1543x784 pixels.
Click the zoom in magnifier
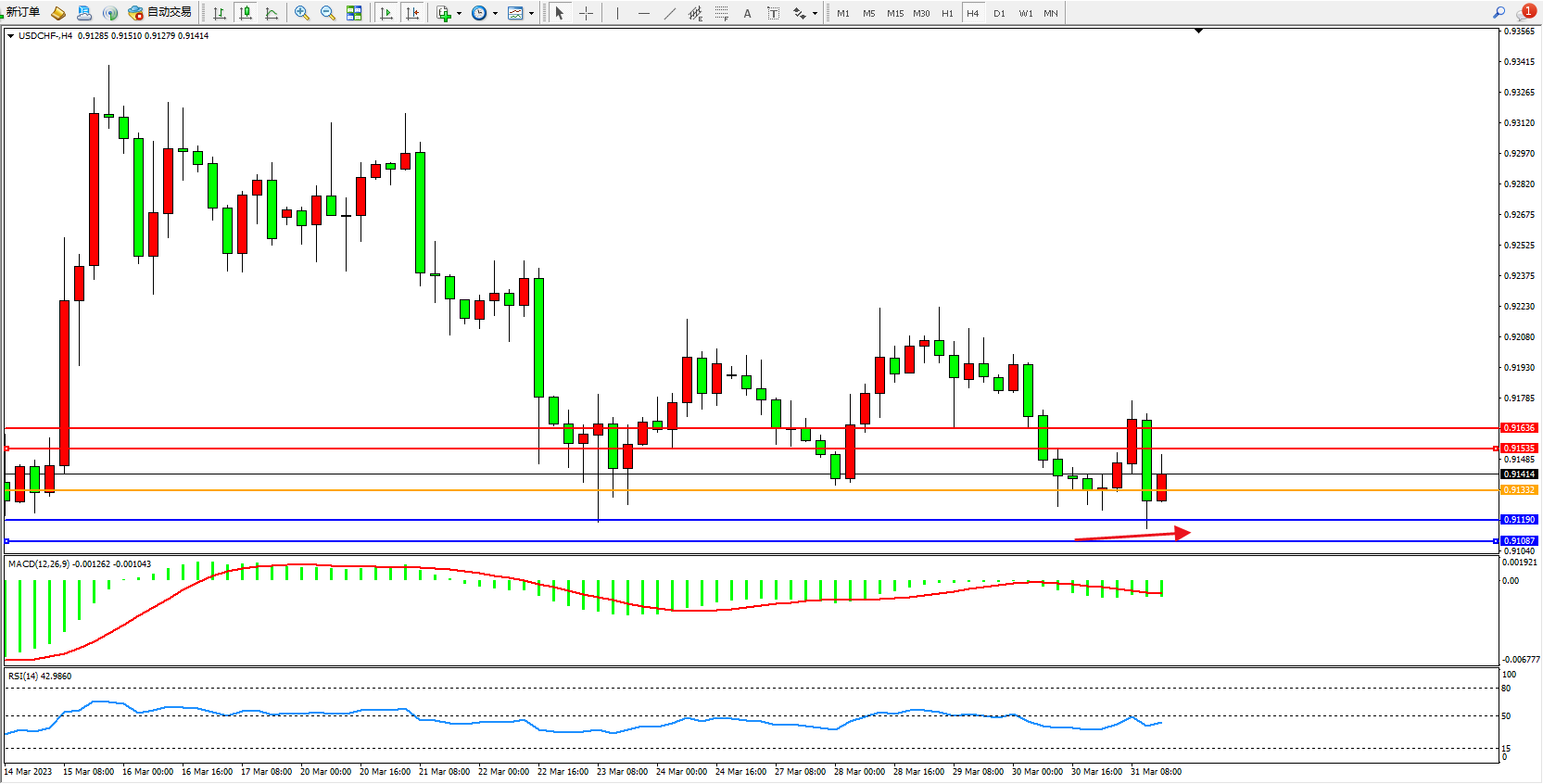[302, 13]
